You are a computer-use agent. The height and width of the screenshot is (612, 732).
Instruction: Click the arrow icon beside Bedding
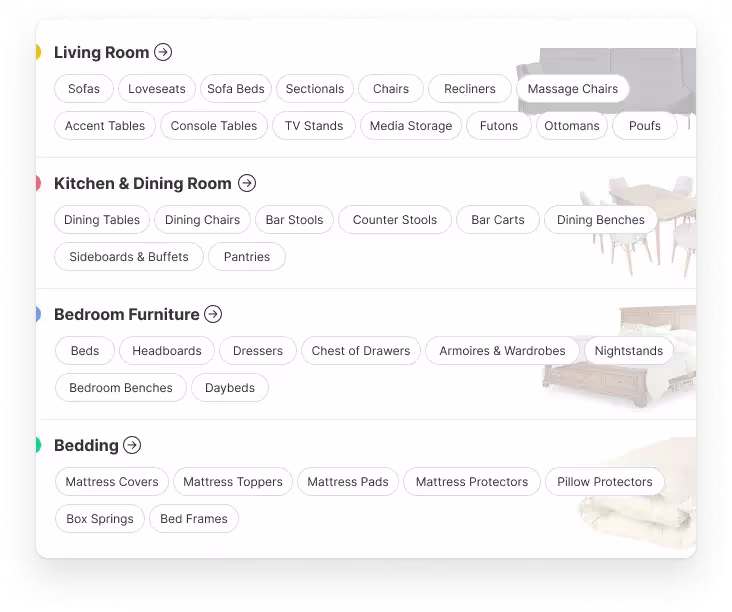pos(132,445)
